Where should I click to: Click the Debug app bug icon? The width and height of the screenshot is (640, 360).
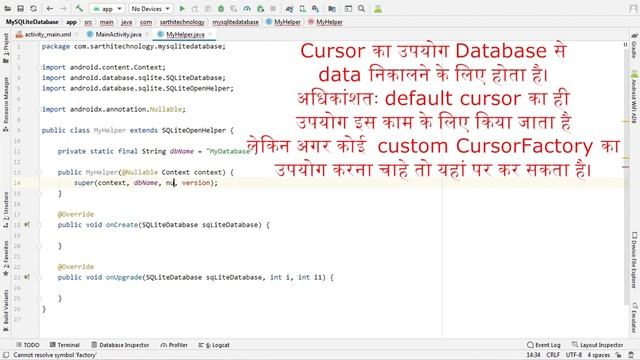click(x=221, y=9)
